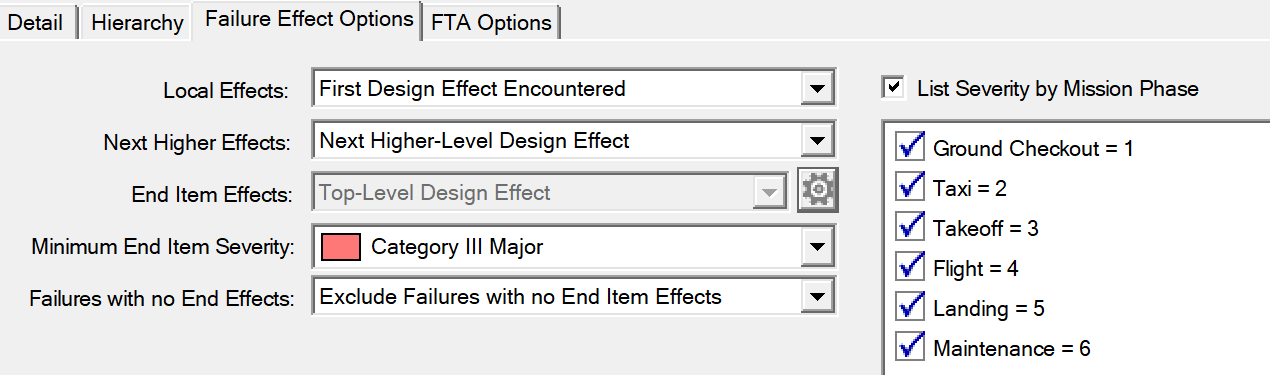The width and height of the screenshot is (1270, 375).
Task: Open the Local Effects dropdown arrow
Action: [817, 88]
